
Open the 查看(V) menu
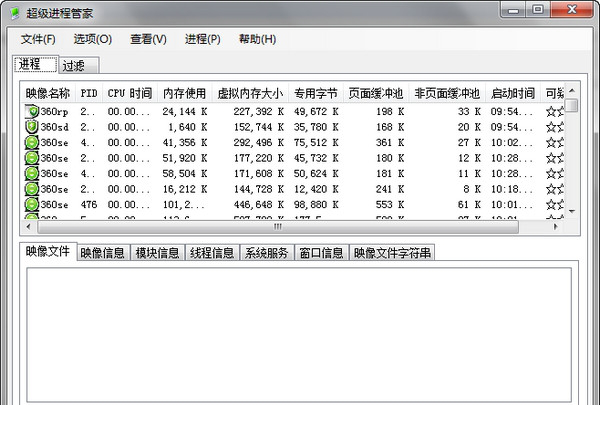(x=148, y=39)
